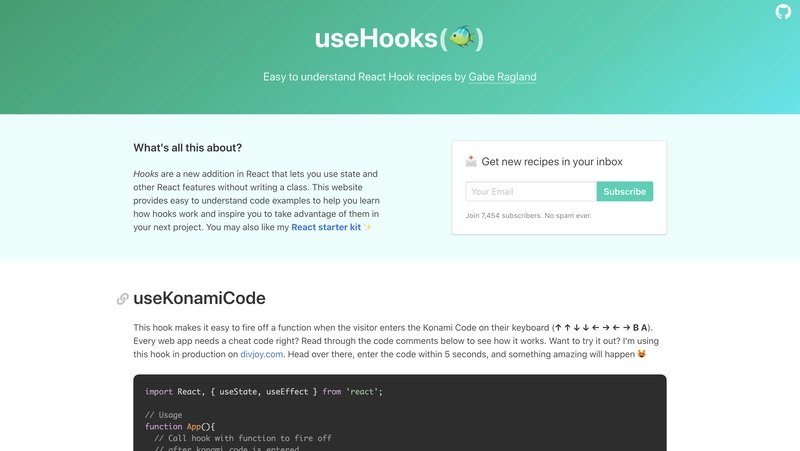This screenshot has width=800, height=451.
Task: Open the React starter kit link
Action: [x=326, y=227]
